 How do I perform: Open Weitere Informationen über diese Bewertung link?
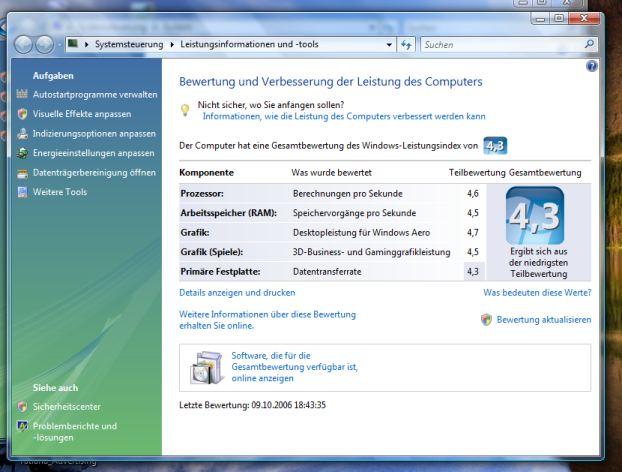tap(267, 320)
